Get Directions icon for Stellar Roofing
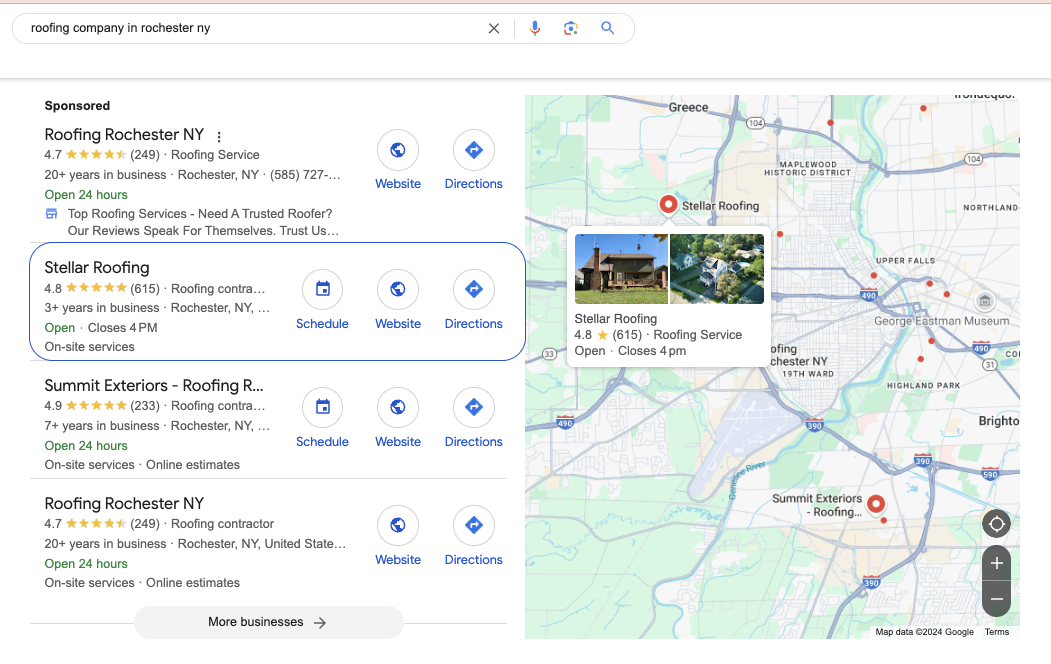 click(474, 289)
